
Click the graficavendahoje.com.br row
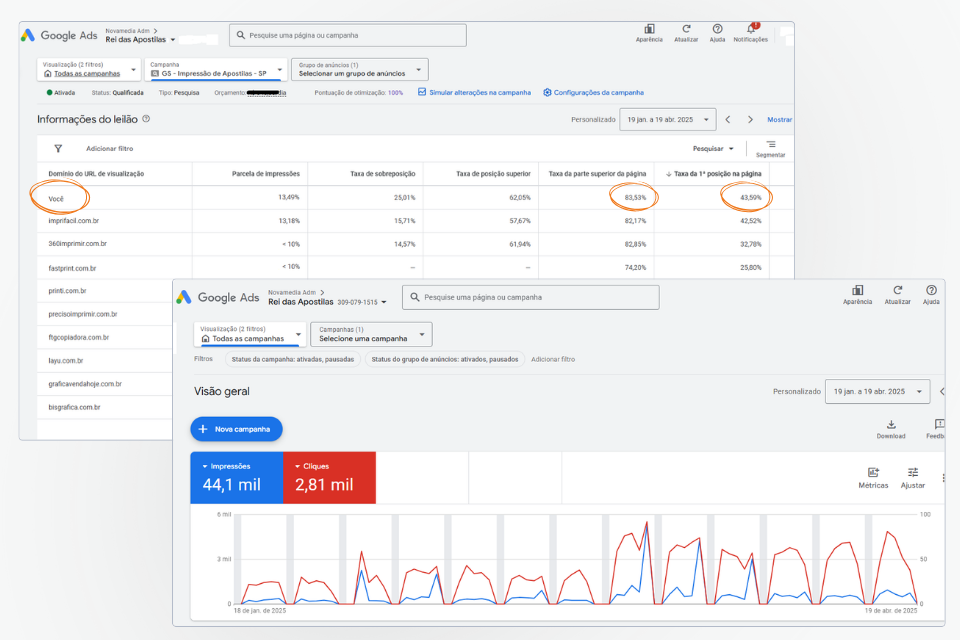tap(105, 384)
